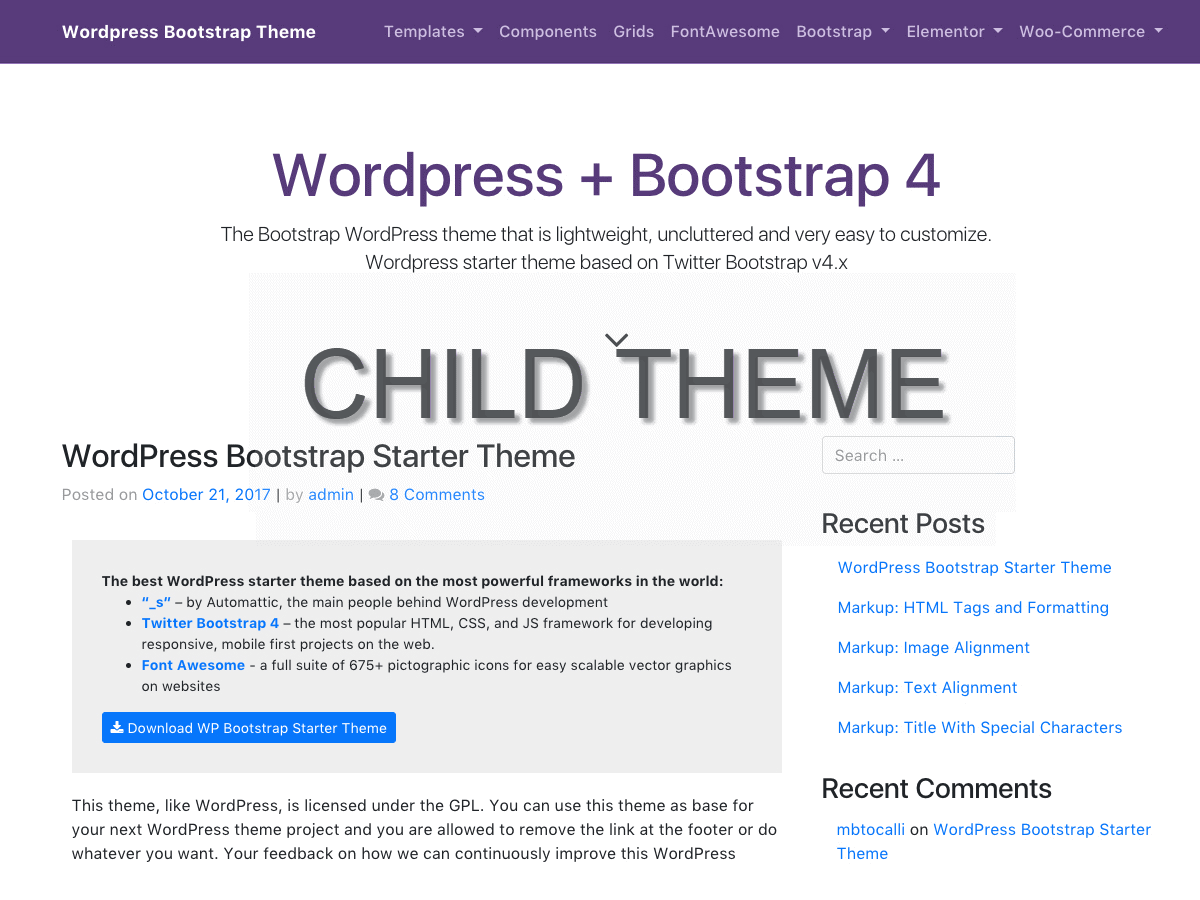Click the Recent Posts heading
This screenshot has height=900, width=1200.
tap(903, 523)
